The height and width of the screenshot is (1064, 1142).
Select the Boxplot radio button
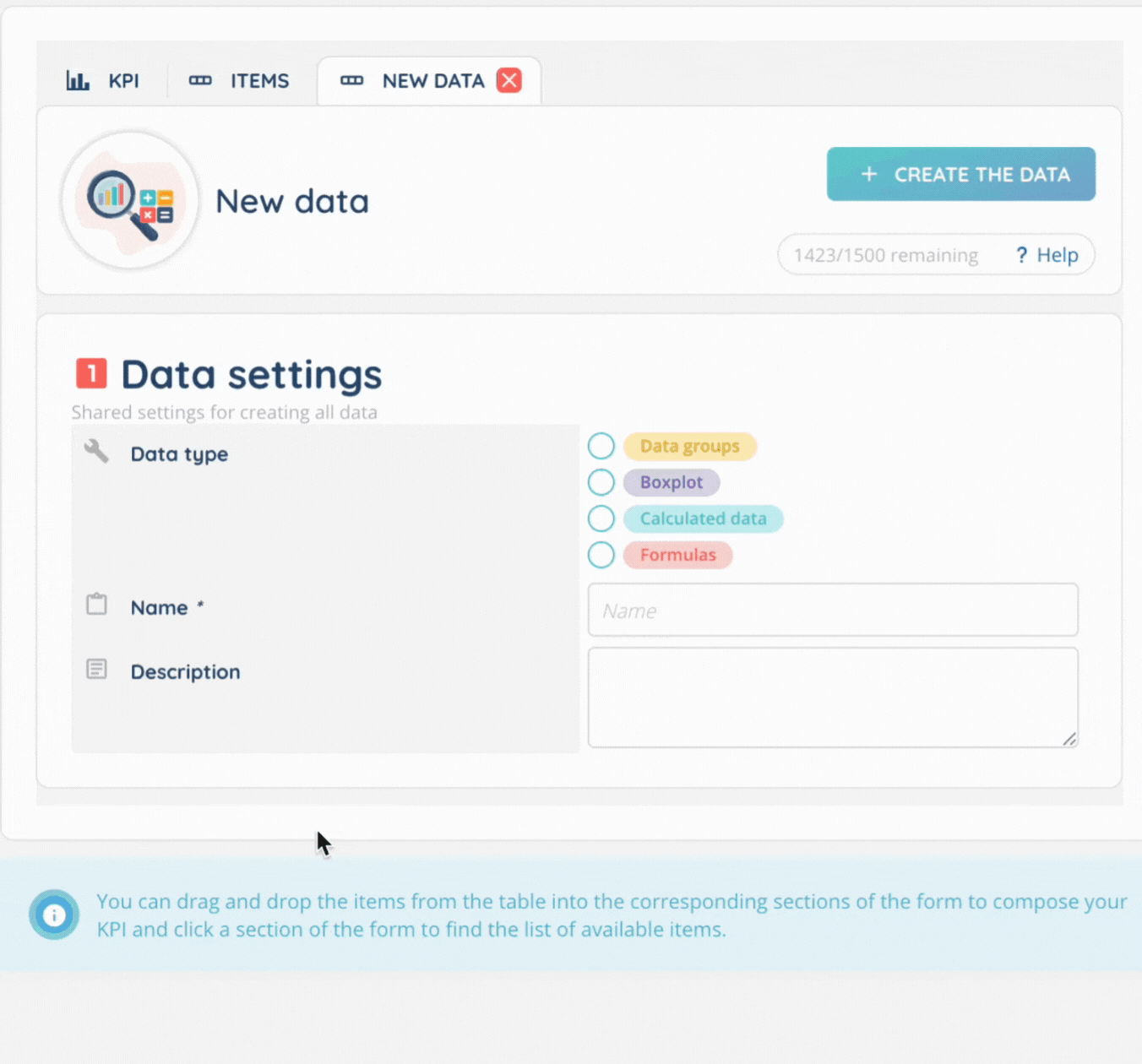point(601,482)
